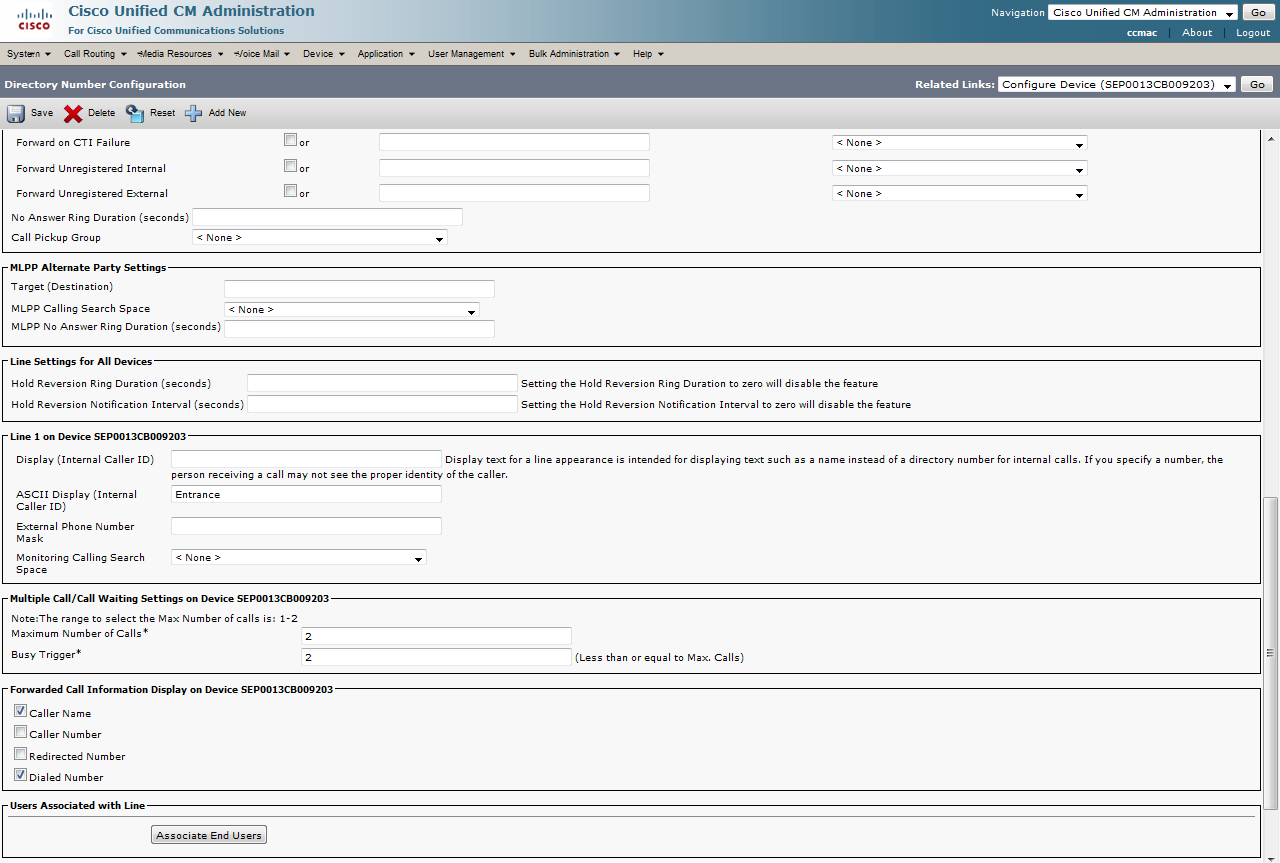The height and width of the screenshot is (863, 1280).
Task: Click the Logout link
Action: point(1252,33)
